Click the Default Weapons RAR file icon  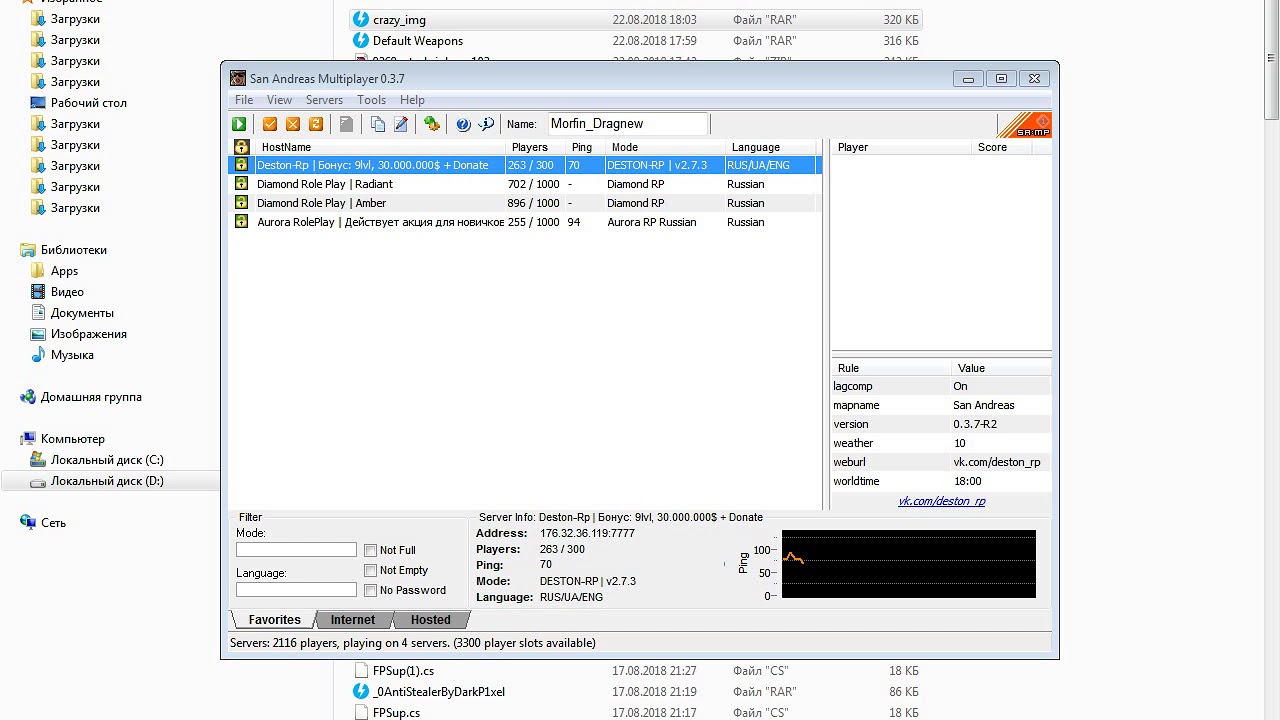point(361,41)
